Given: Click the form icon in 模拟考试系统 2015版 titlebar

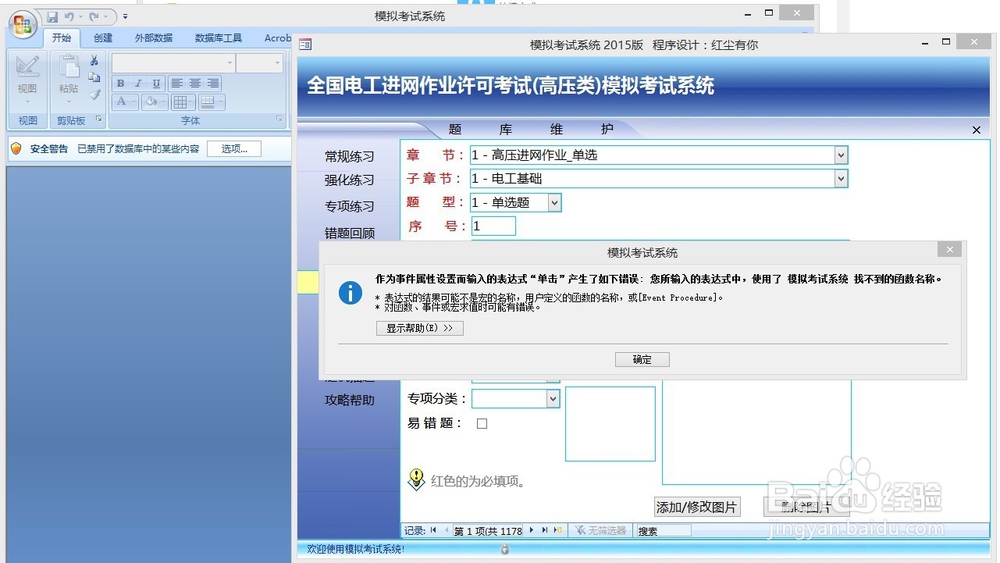Looking at the screenshot, I should tap(305, 44).
